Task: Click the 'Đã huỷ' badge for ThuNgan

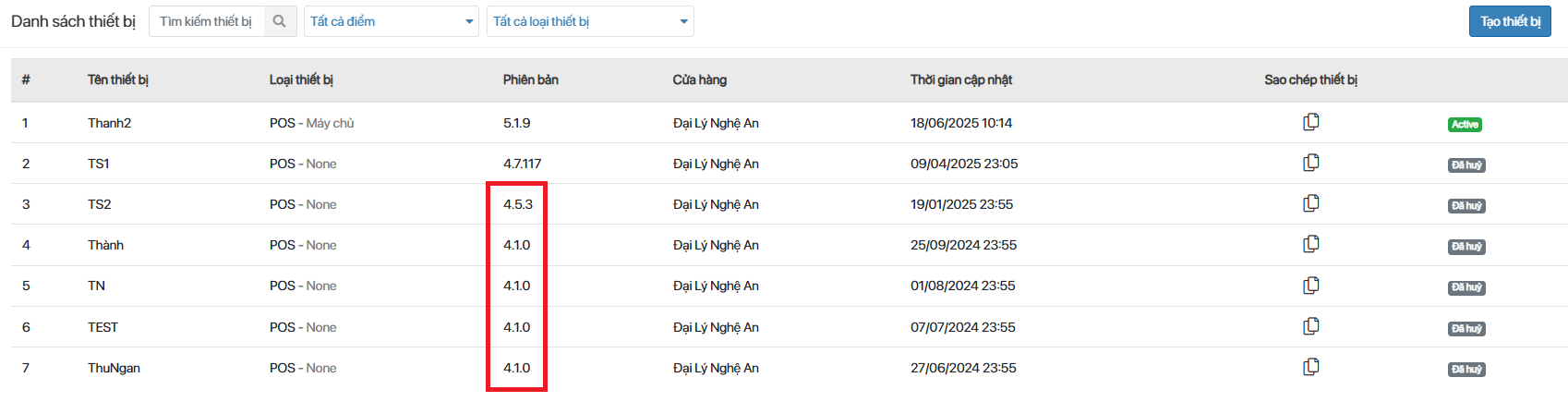Action: (1465, 370)
